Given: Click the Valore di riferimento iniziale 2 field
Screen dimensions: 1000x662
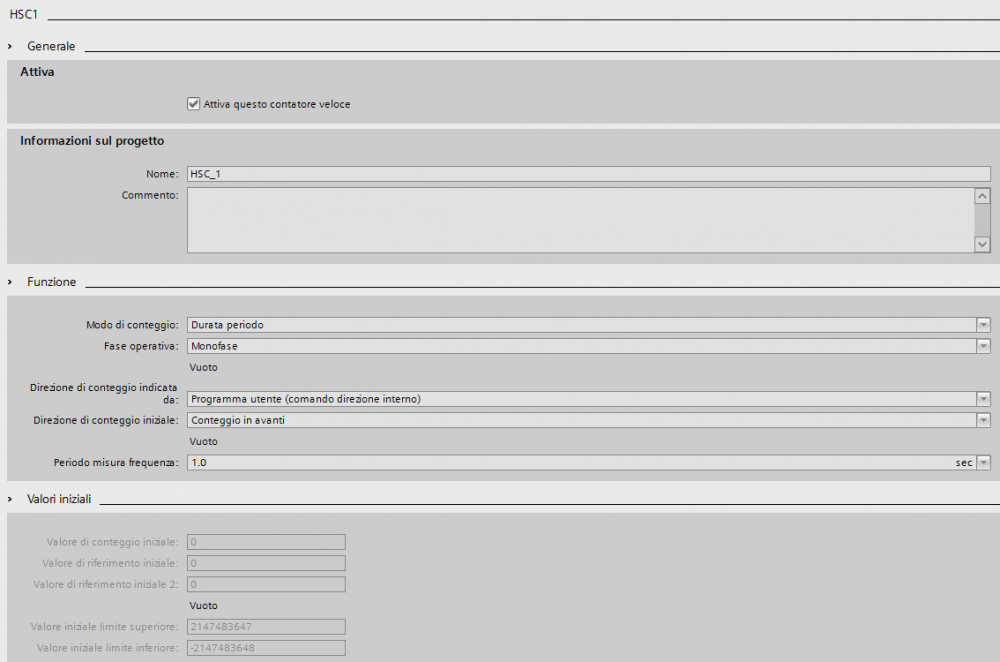Looking at the screenshot, I should (x=266, y=584).
